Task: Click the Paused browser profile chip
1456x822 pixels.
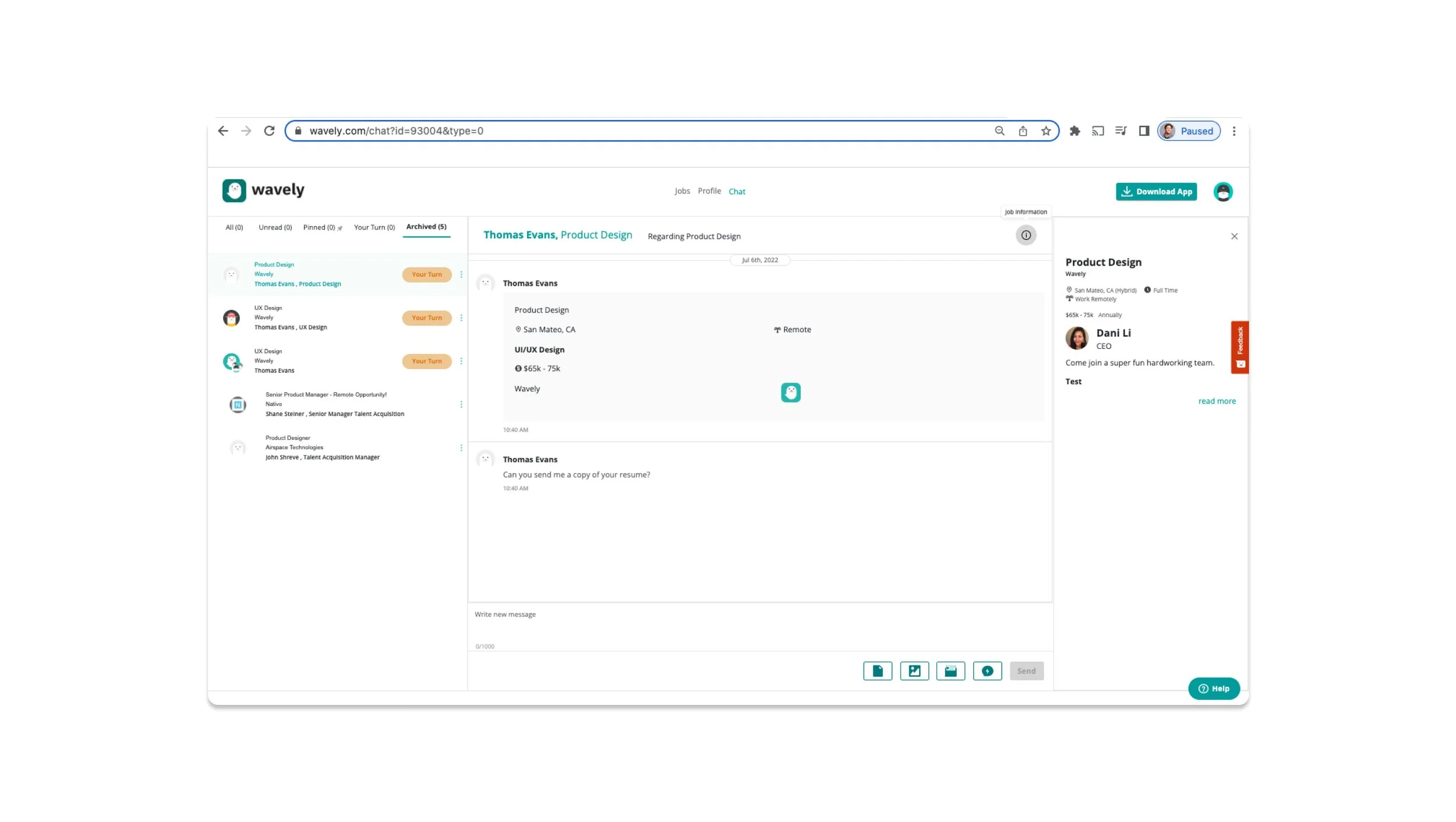Action: tap(1189, 131)
